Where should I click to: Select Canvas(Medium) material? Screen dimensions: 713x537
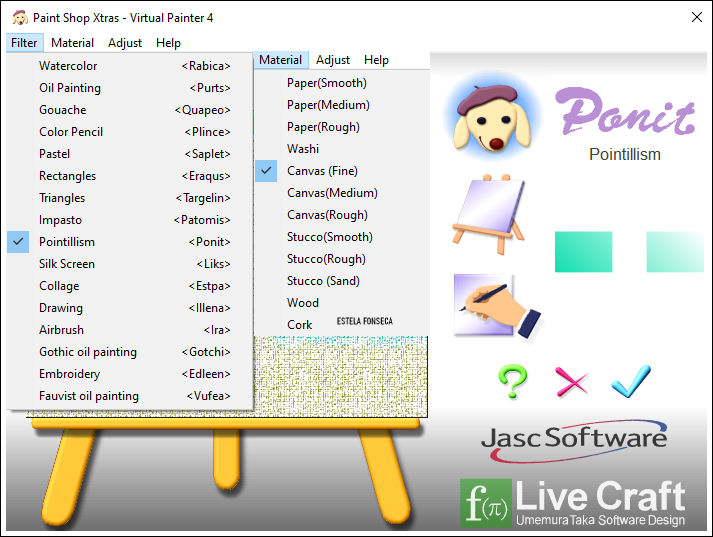click(342, 193)
